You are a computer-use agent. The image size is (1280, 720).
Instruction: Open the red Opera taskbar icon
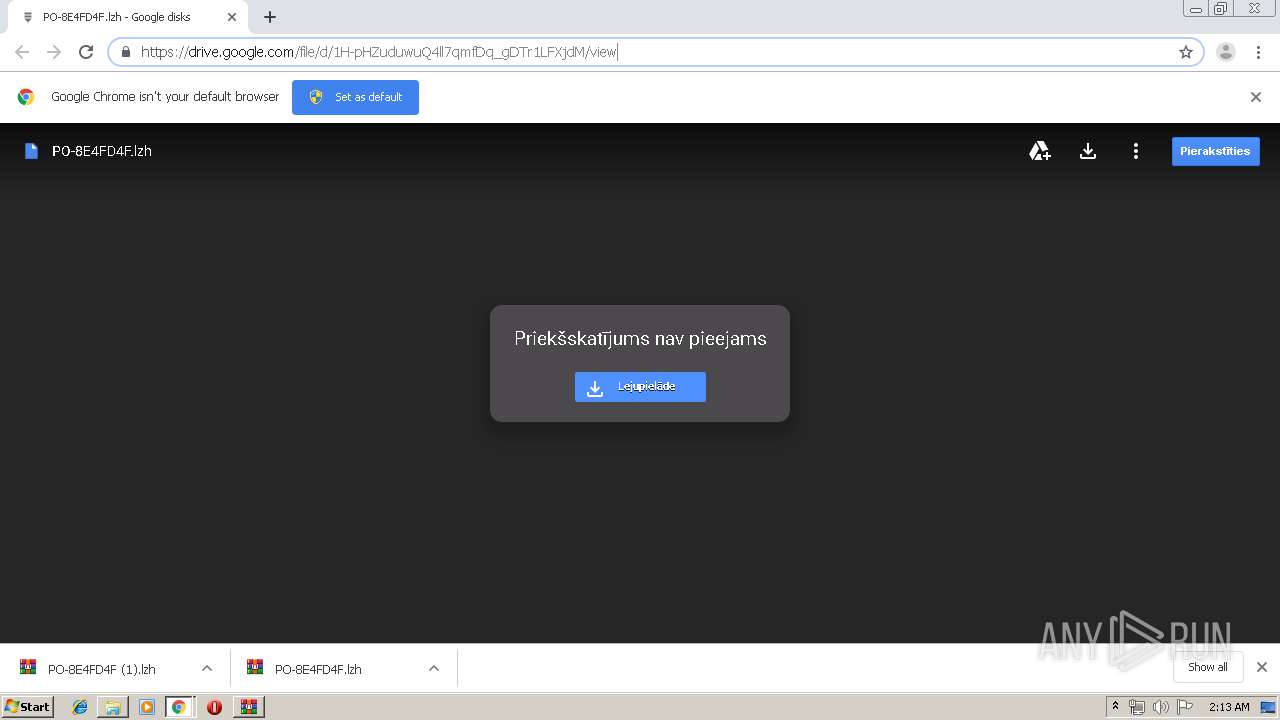(214, 707)
